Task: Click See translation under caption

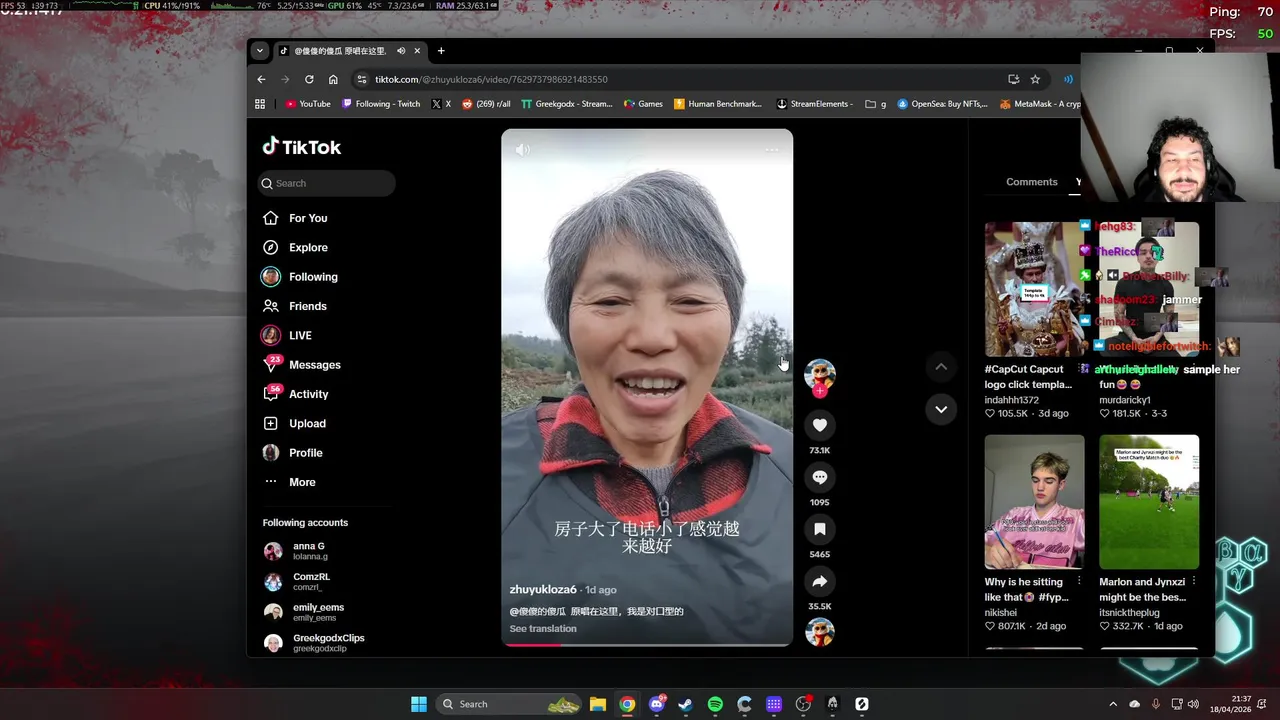Action: point(543,629)
